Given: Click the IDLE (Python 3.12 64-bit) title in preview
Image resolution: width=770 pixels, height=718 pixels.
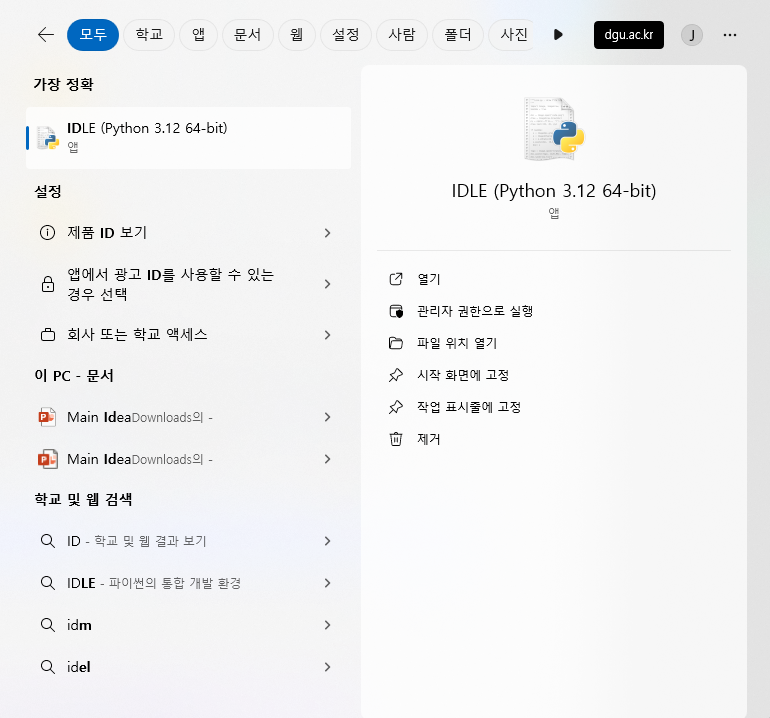Looking at the screenshot, I should [x=554, y=191].
